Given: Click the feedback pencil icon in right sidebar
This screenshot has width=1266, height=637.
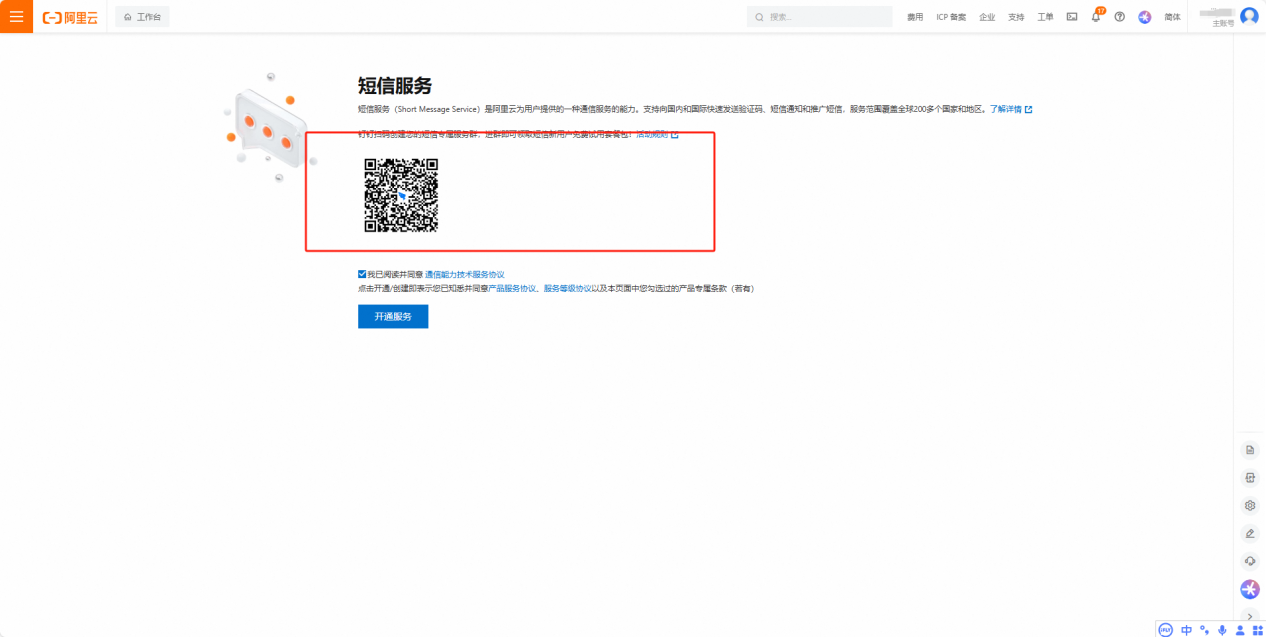Looking at the screenshot, I should (1249, 534).
